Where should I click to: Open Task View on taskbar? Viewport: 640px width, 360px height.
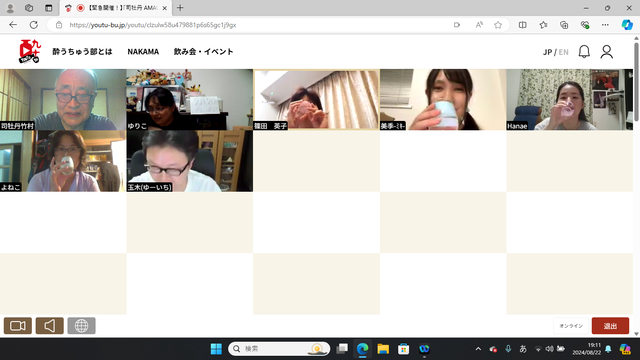(x=342, y=349)
